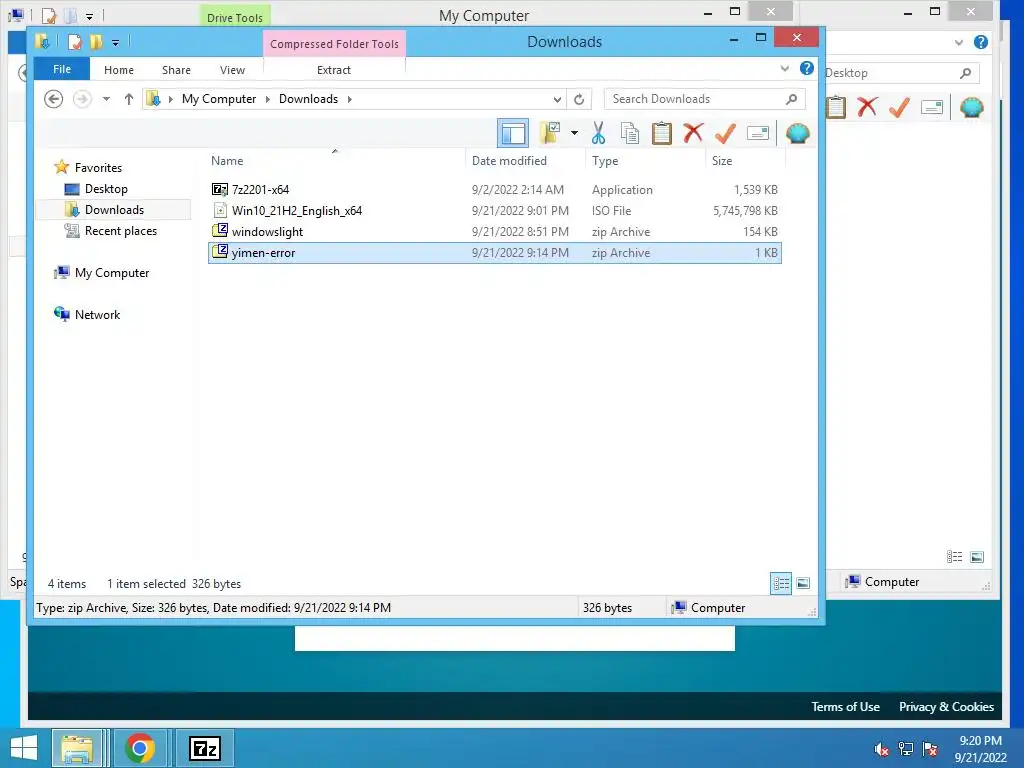Click the arrow after My Computer breadcrumb
Viewport: 1024px width, 768px height.
[268, 99]
